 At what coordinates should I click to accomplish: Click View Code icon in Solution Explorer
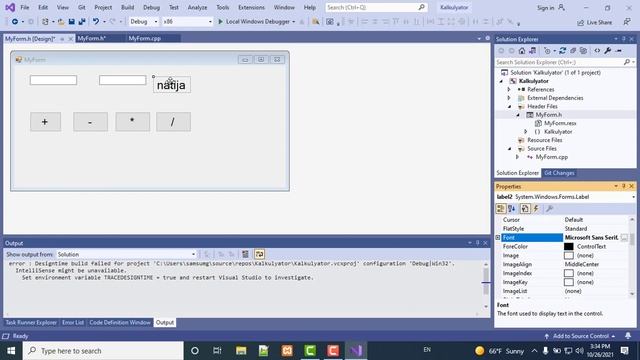tap(597, 51)
